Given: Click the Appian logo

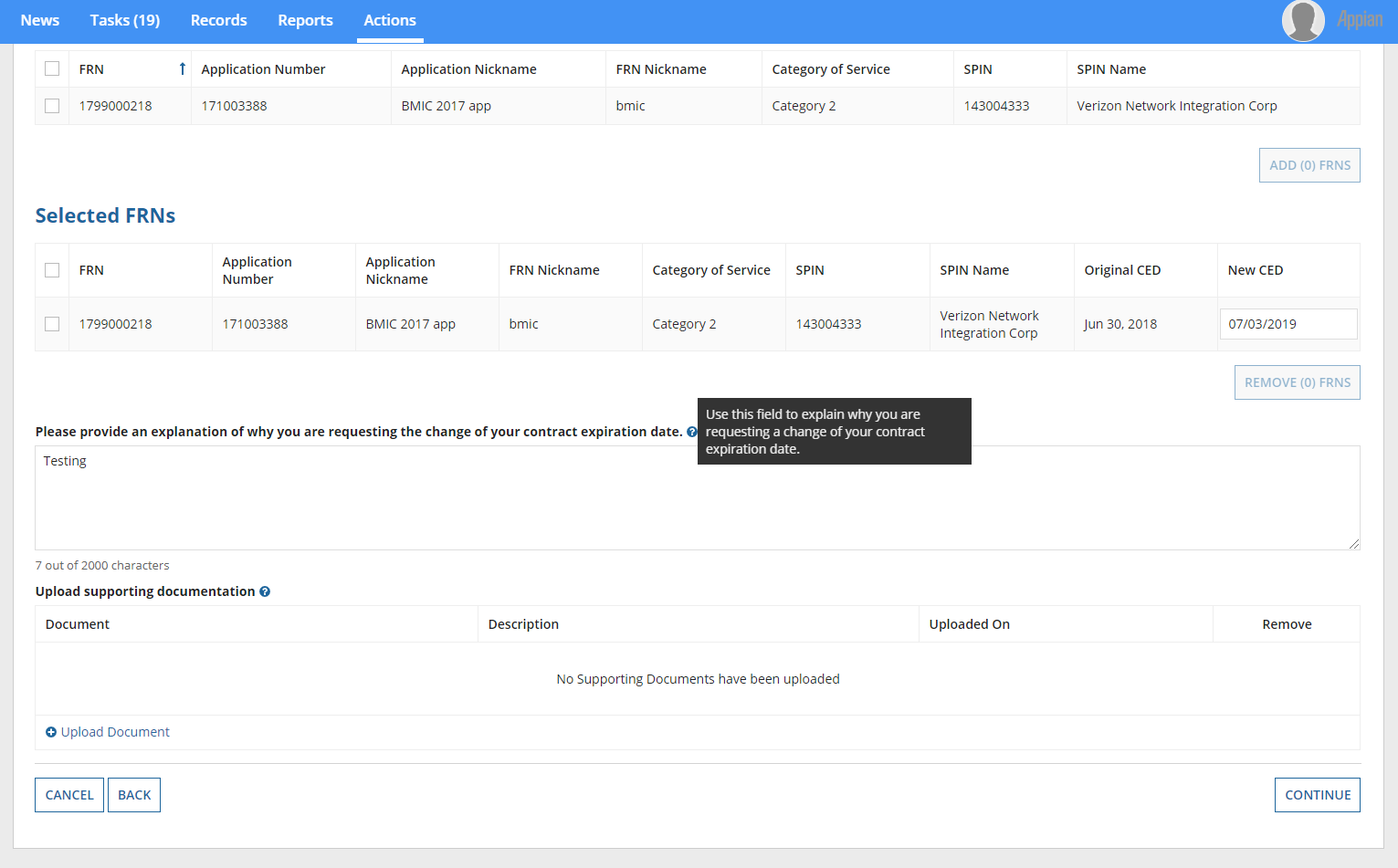Looking at the screenshot, I should 1359,20.
